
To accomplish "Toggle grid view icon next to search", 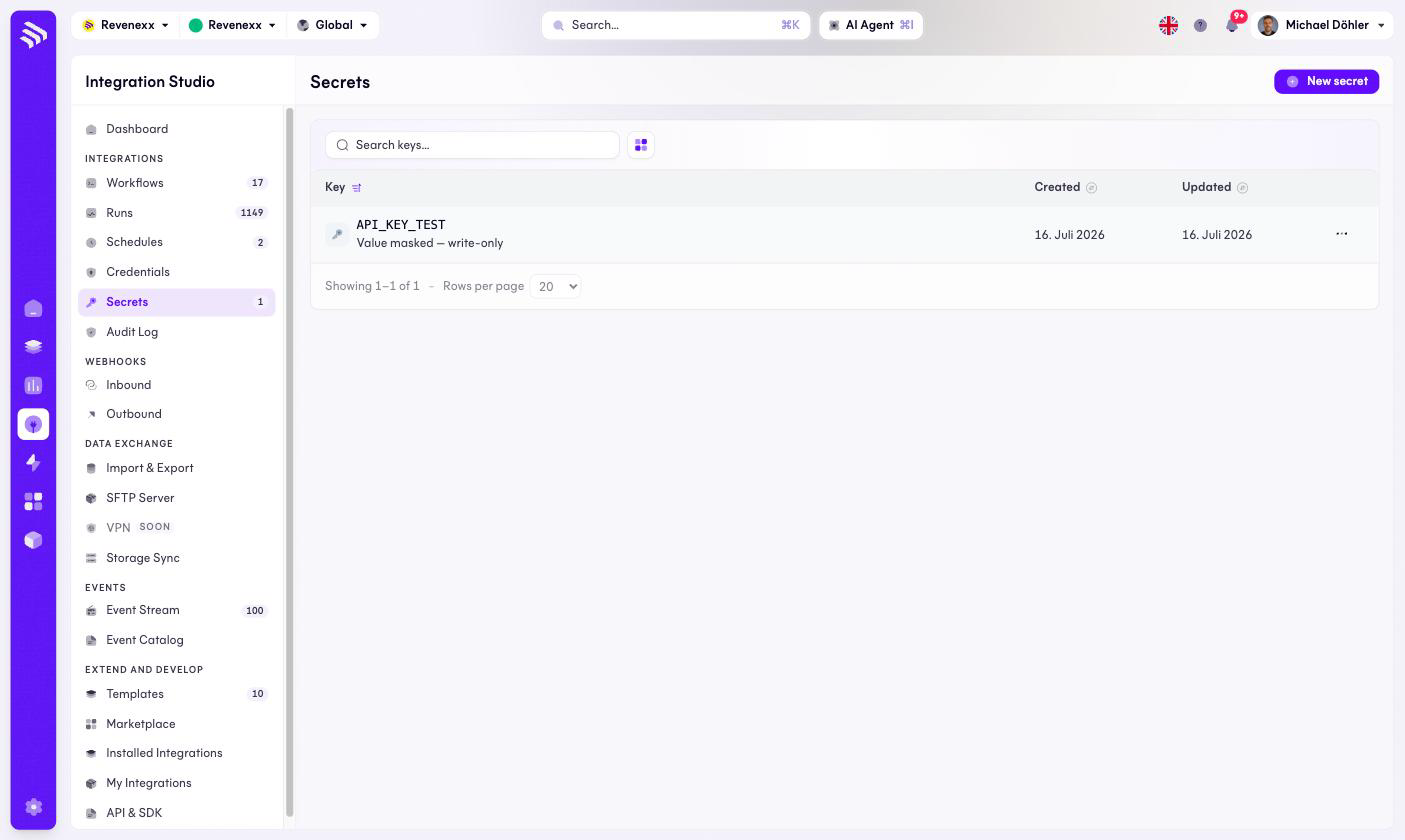I will tap(641, 145).
